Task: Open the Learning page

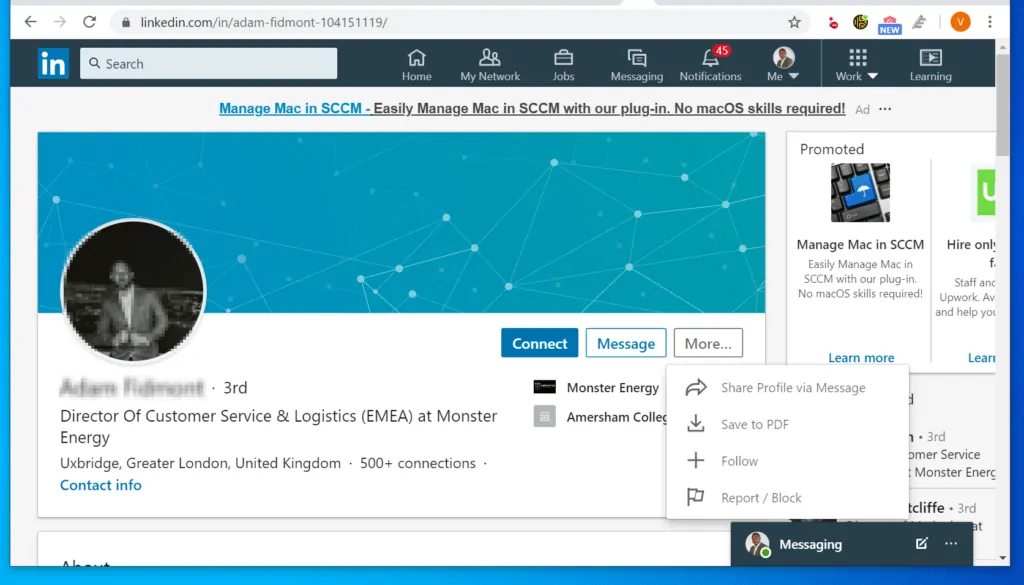Action: 931,65
